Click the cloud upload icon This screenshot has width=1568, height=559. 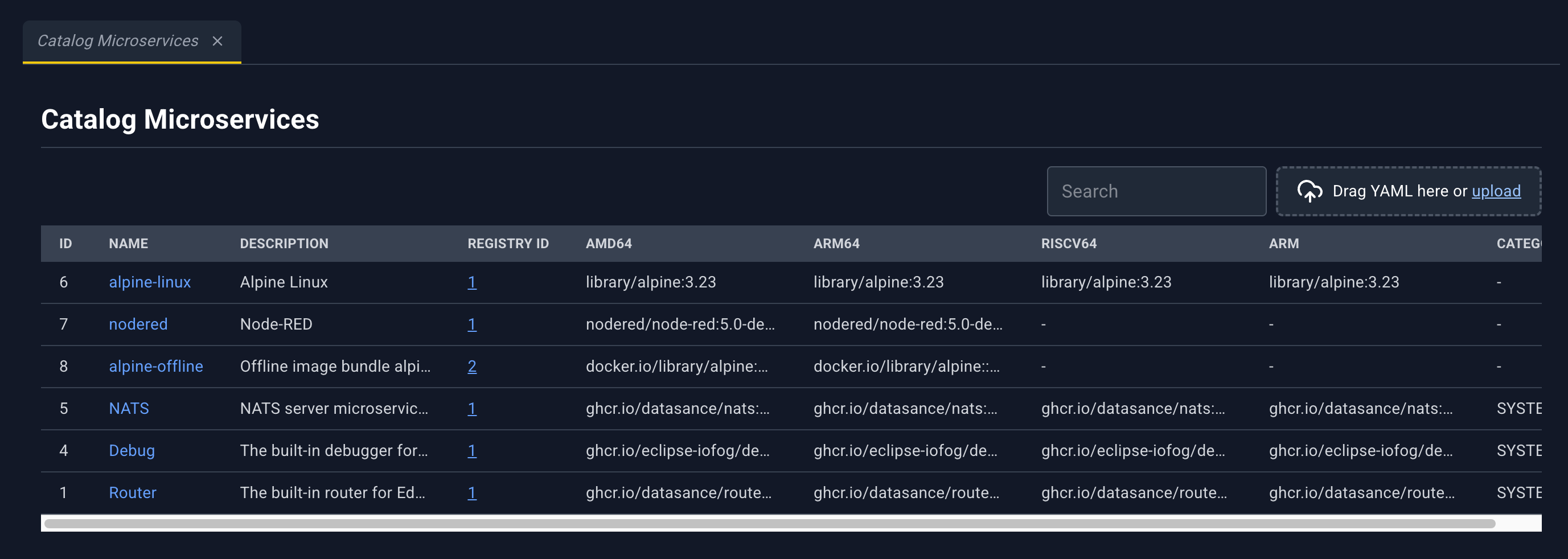pyautogui.click(x=1310, y=191)
